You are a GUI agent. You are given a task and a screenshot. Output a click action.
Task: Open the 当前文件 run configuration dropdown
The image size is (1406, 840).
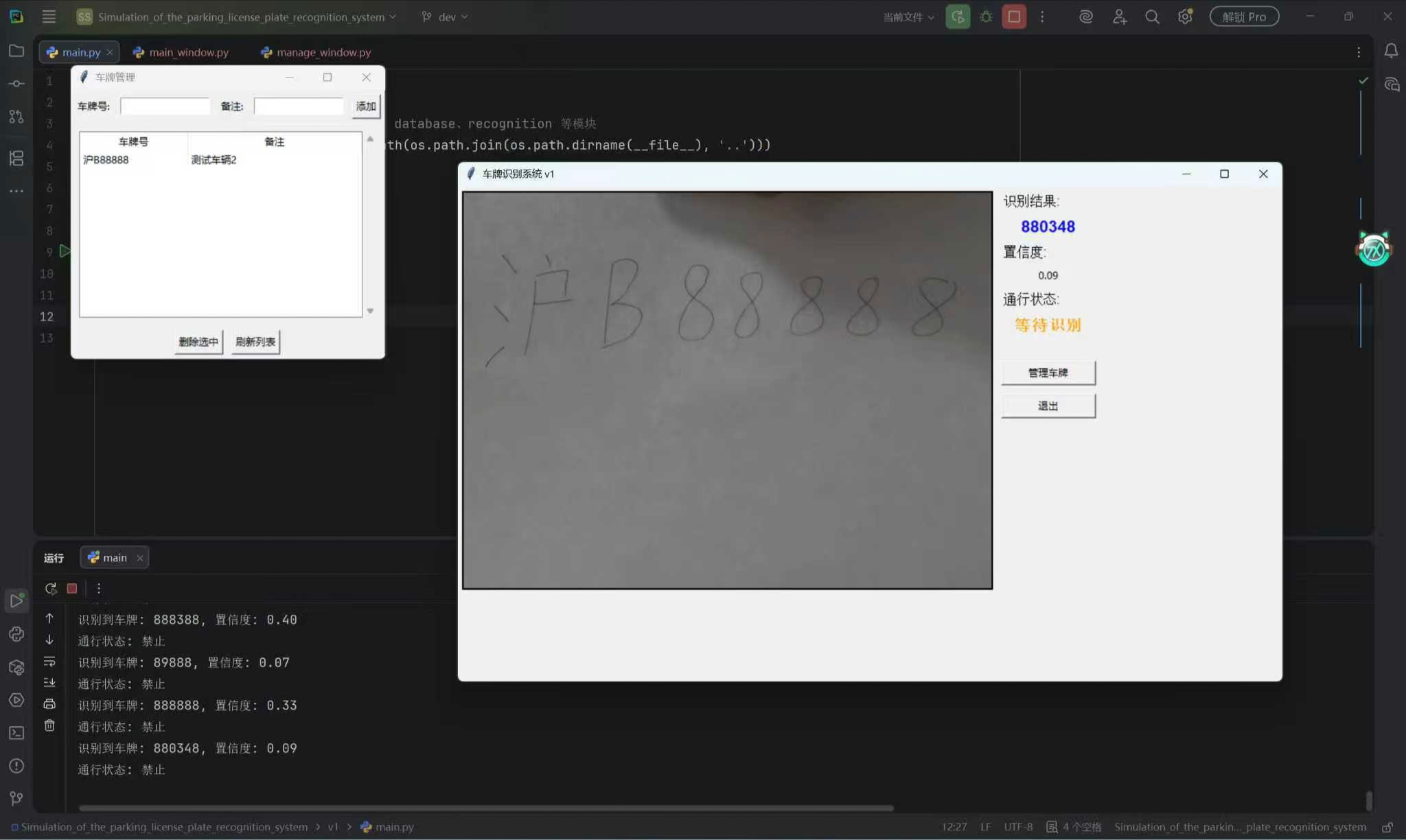(x=908, y=16)
